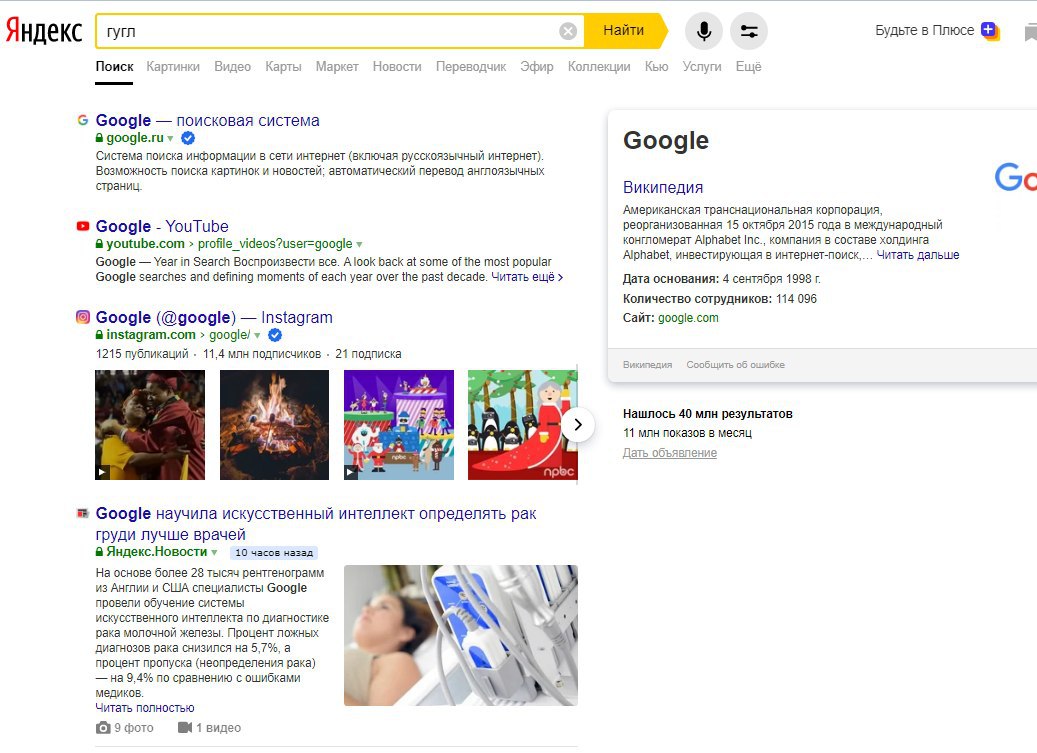1037x753 pixels.
Task: Open news headline about искусственный интеллект
Action: 315,524
